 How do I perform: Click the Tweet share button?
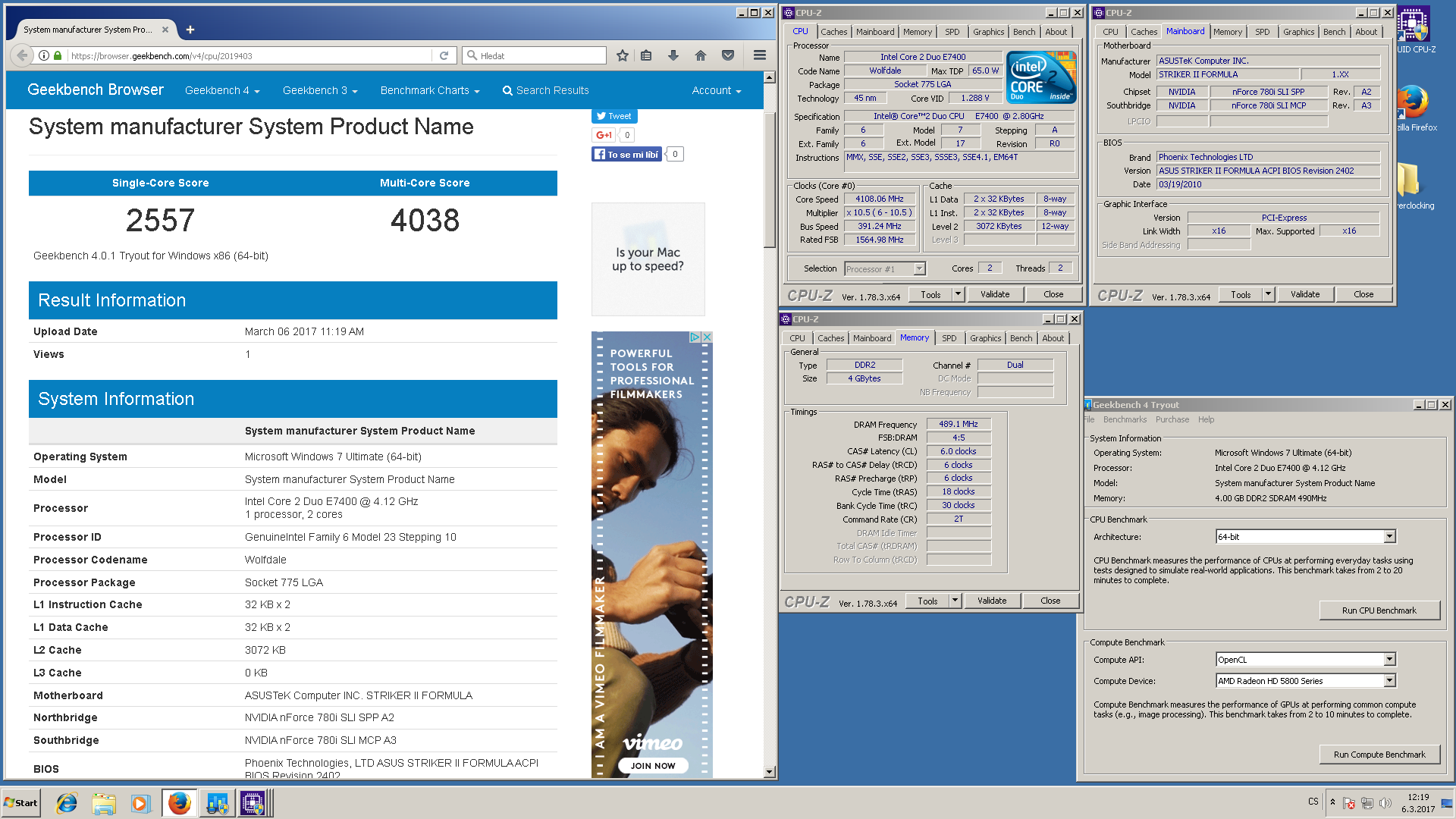[x=614, y=116]
